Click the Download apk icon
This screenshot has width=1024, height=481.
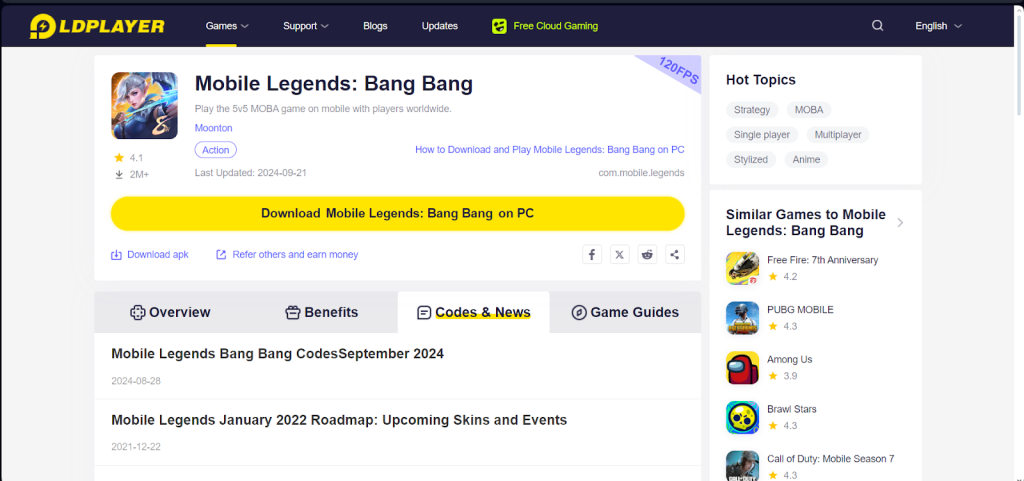pos(116,255)
